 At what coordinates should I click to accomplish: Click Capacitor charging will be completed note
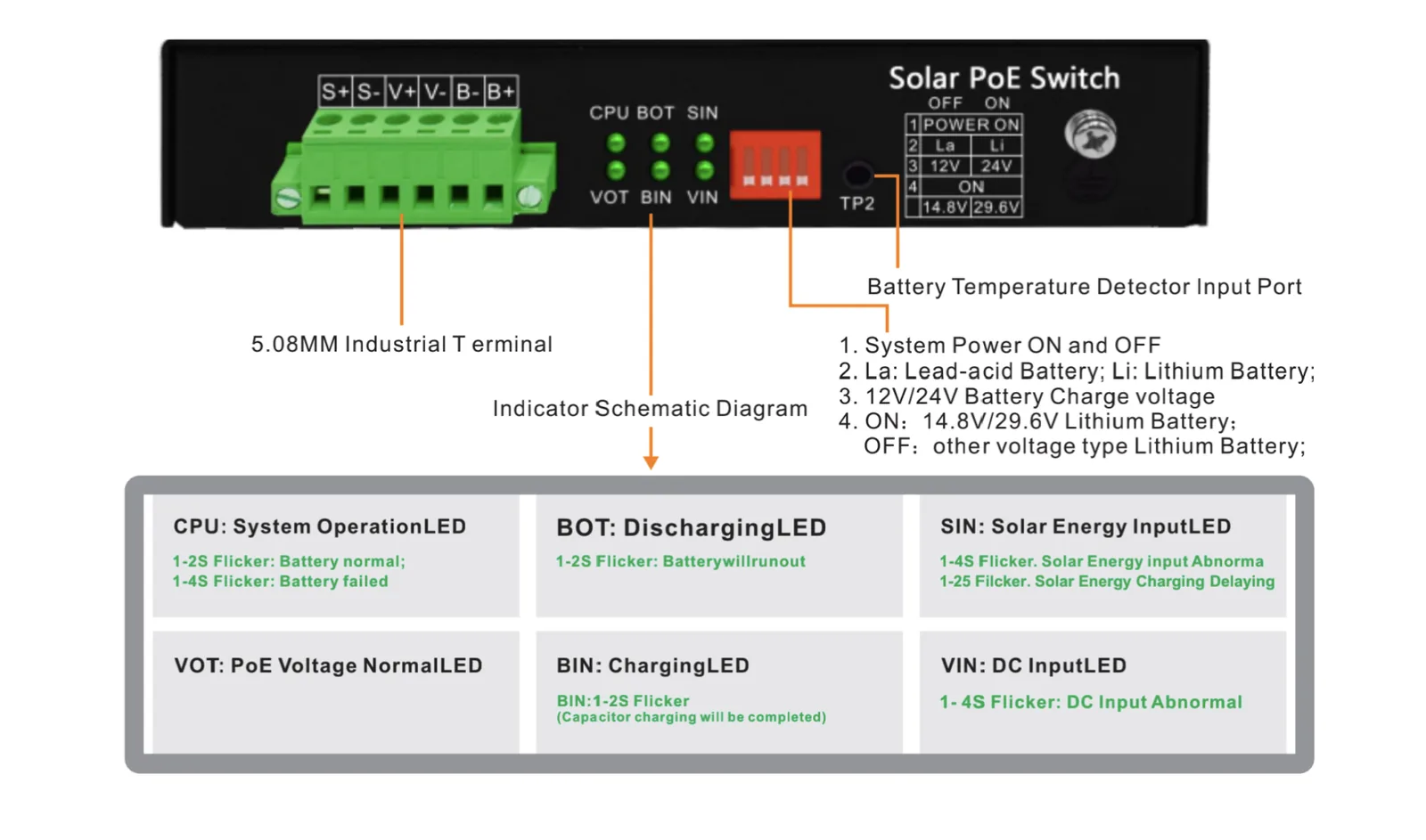(691, 717)
